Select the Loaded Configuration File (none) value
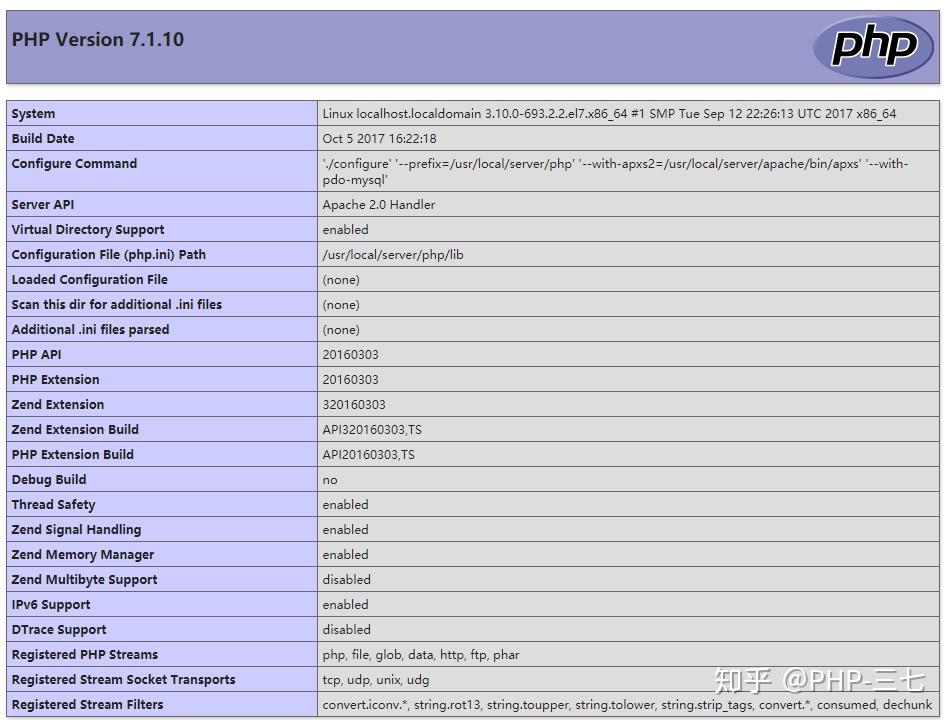Viewport: 950px width, 720px height. coord(341,279)
